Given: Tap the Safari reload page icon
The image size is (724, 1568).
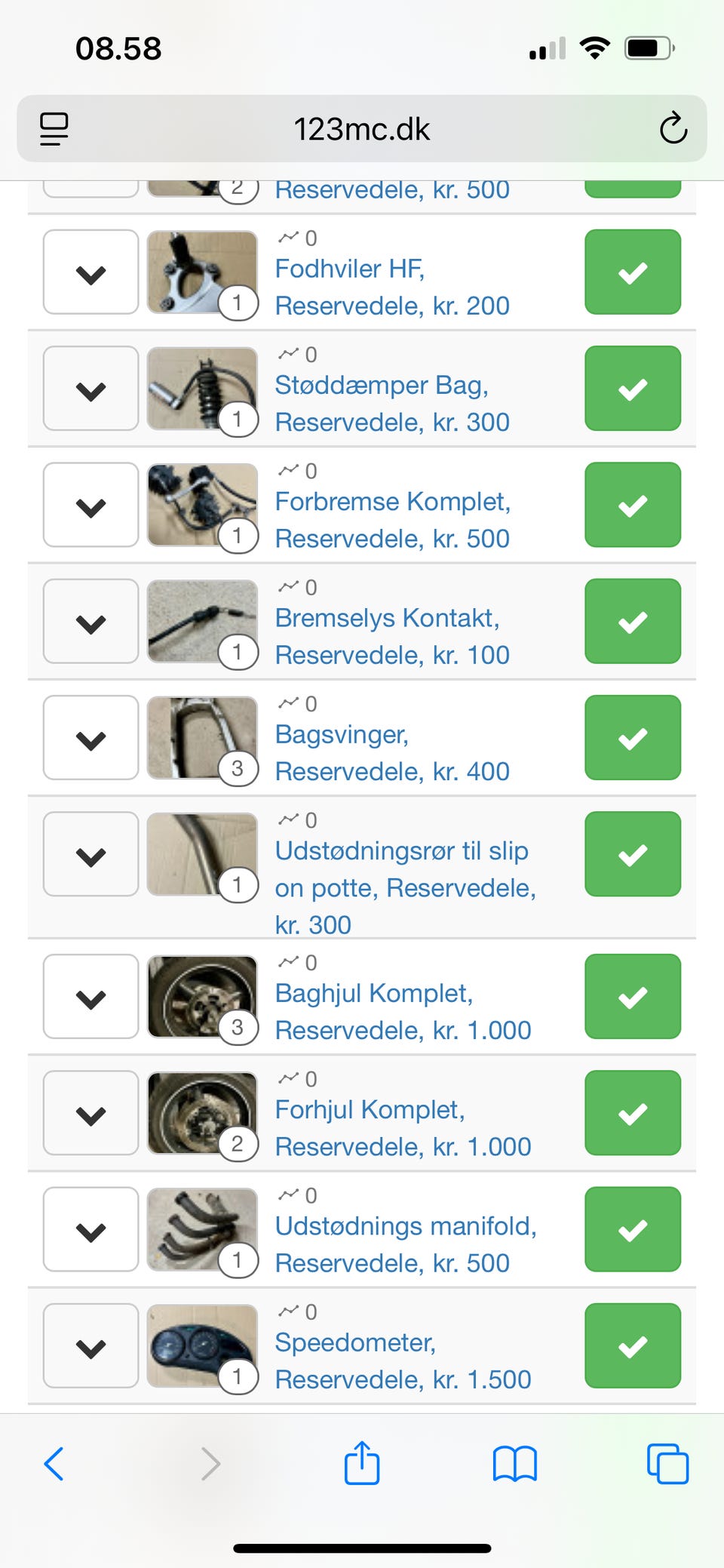Looking at the screenshot, I should pyautogui.click(x=673, y=128).
